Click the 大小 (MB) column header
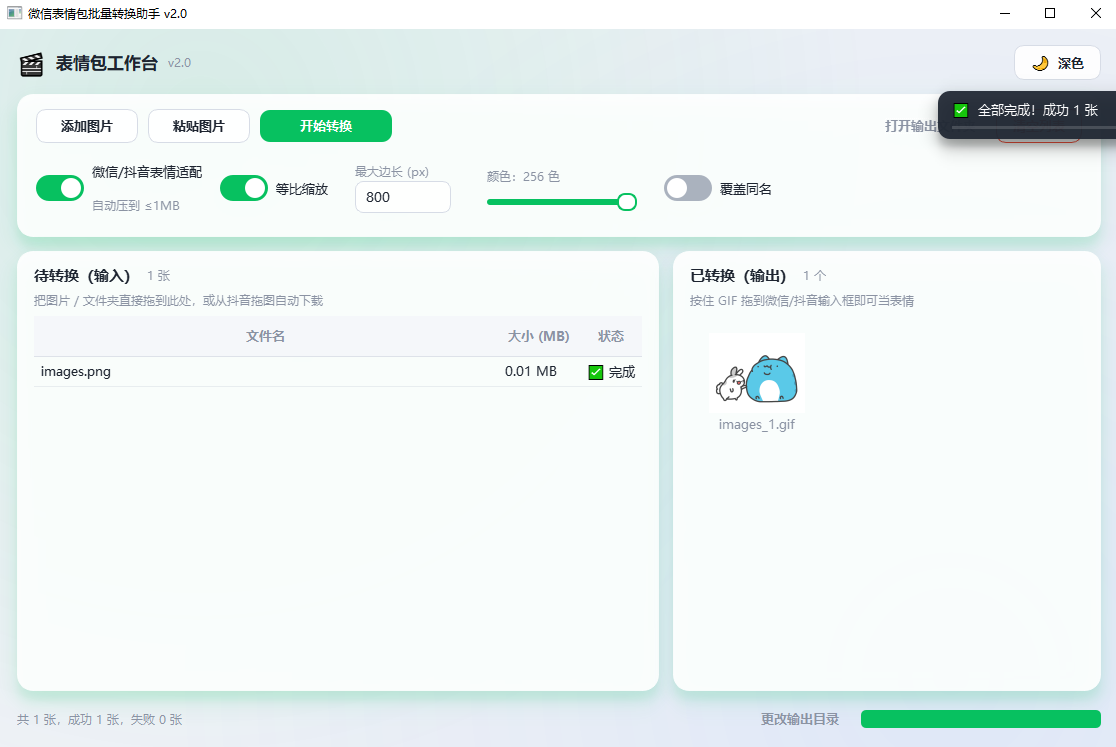 coord(538,336)
